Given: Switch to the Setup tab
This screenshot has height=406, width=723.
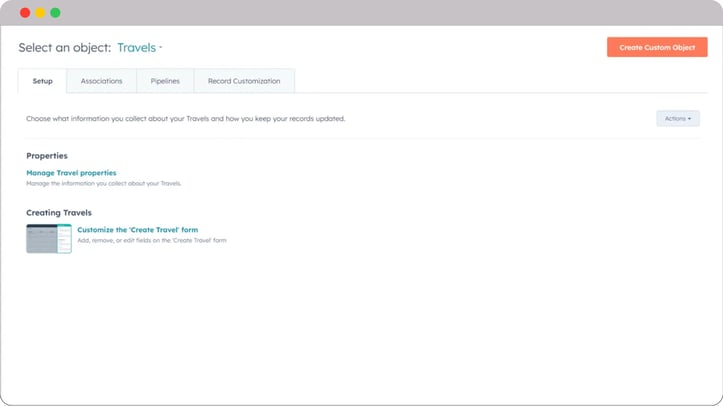Looking at the screenshot, I should 42,81.
